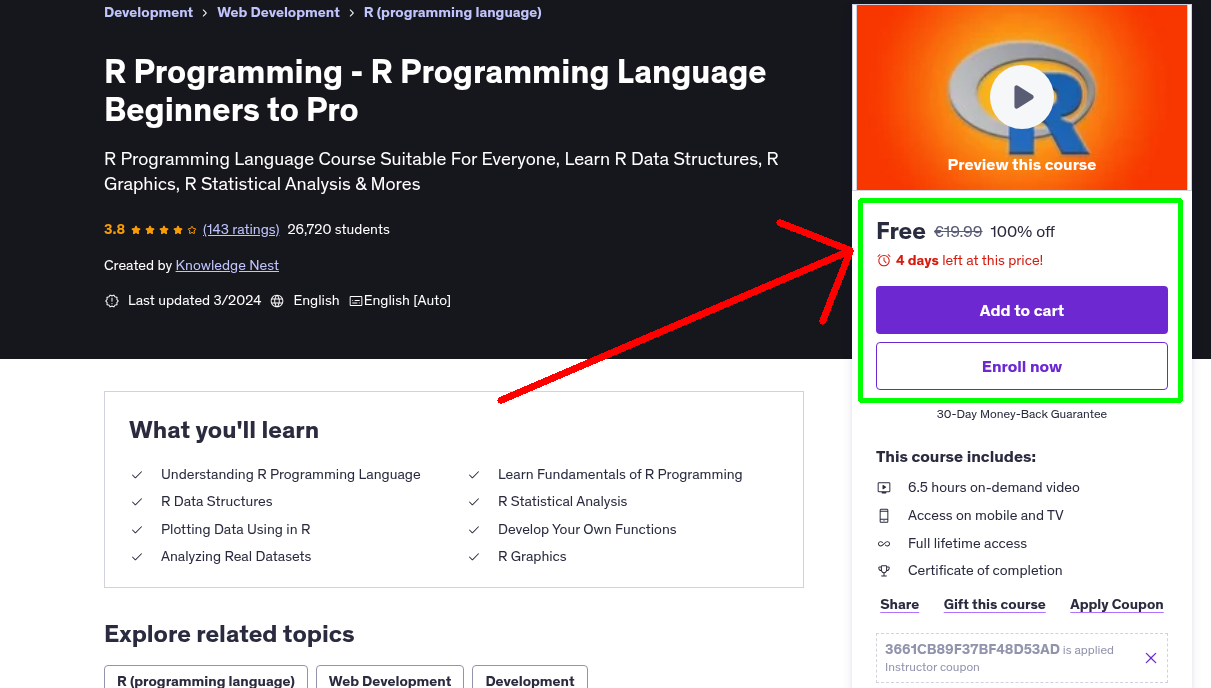Click the infinity lifetime access icon
Image resolution: width=1211 pixels, height=688 pixels.
884,543
